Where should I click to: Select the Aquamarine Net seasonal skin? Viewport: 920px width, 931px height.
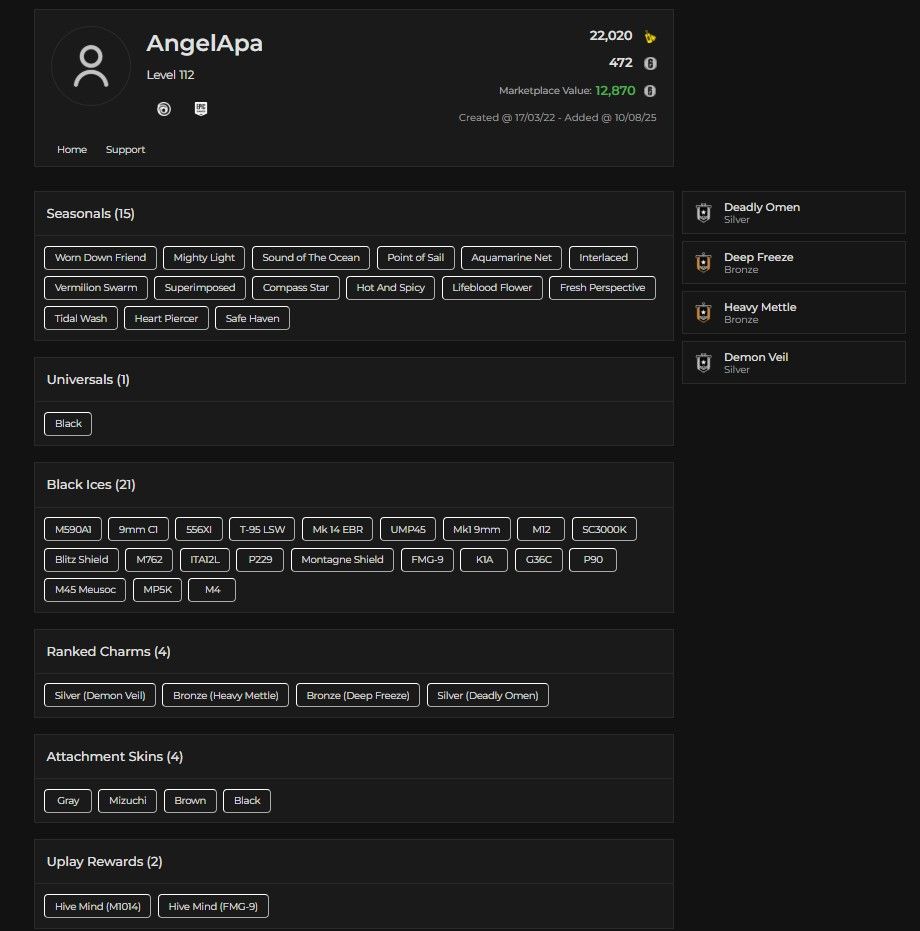click(511, 258)
